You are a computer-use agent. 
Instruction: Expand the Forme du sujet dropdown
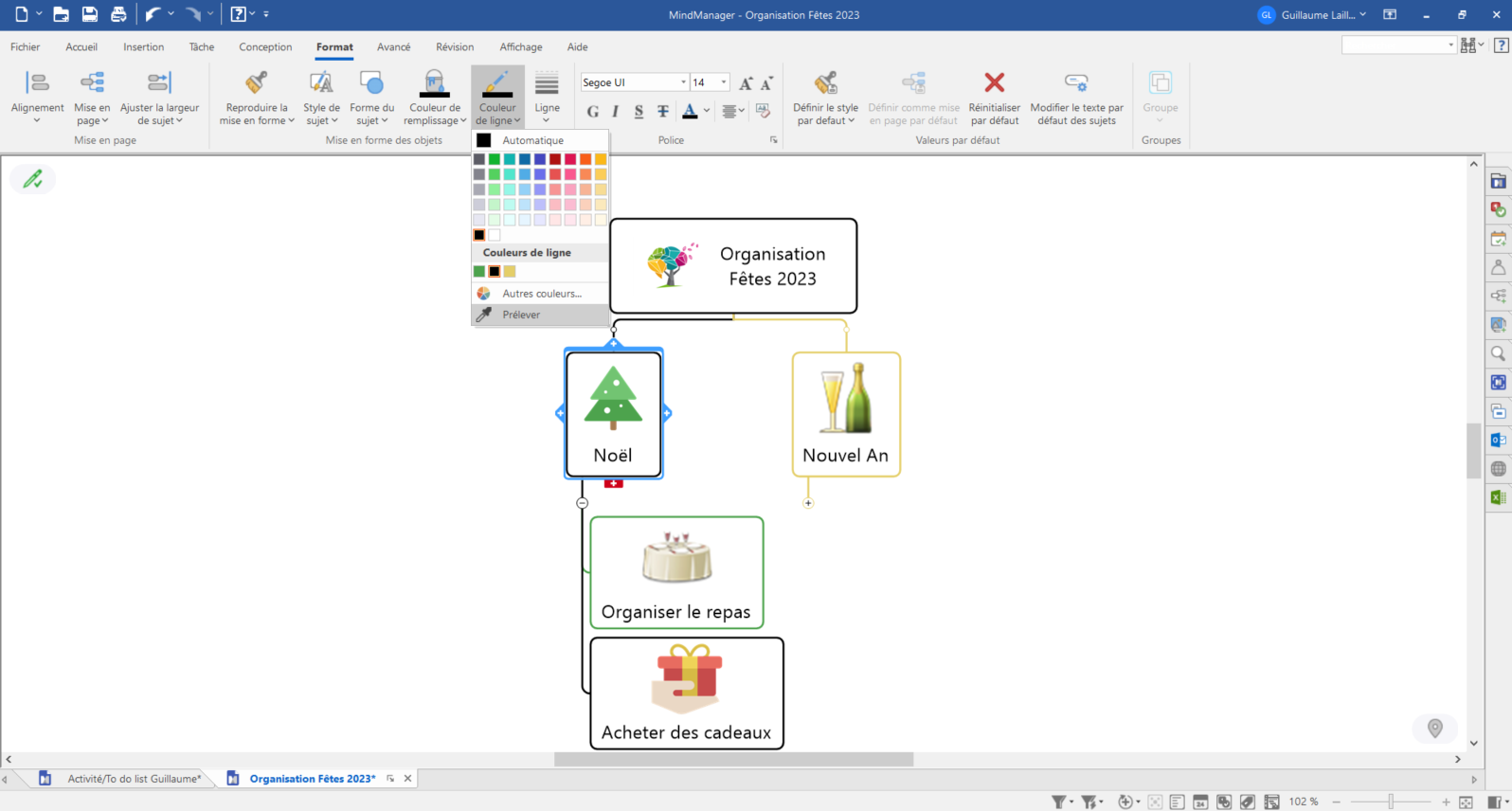[x=371, y=120]
